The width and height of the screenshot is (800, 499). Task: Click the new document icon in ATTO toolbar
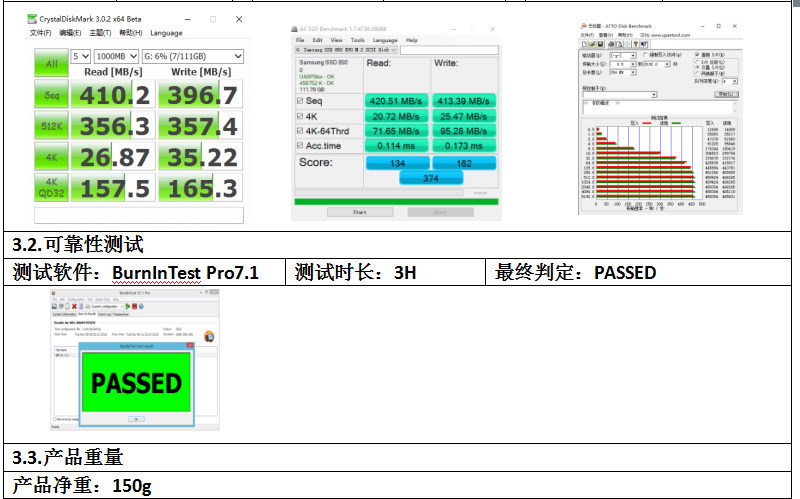tap(584, 44)
